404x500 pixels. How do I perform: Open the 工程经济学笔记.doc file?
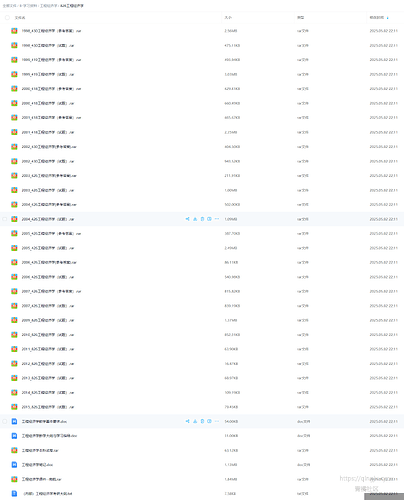(37, 465)
